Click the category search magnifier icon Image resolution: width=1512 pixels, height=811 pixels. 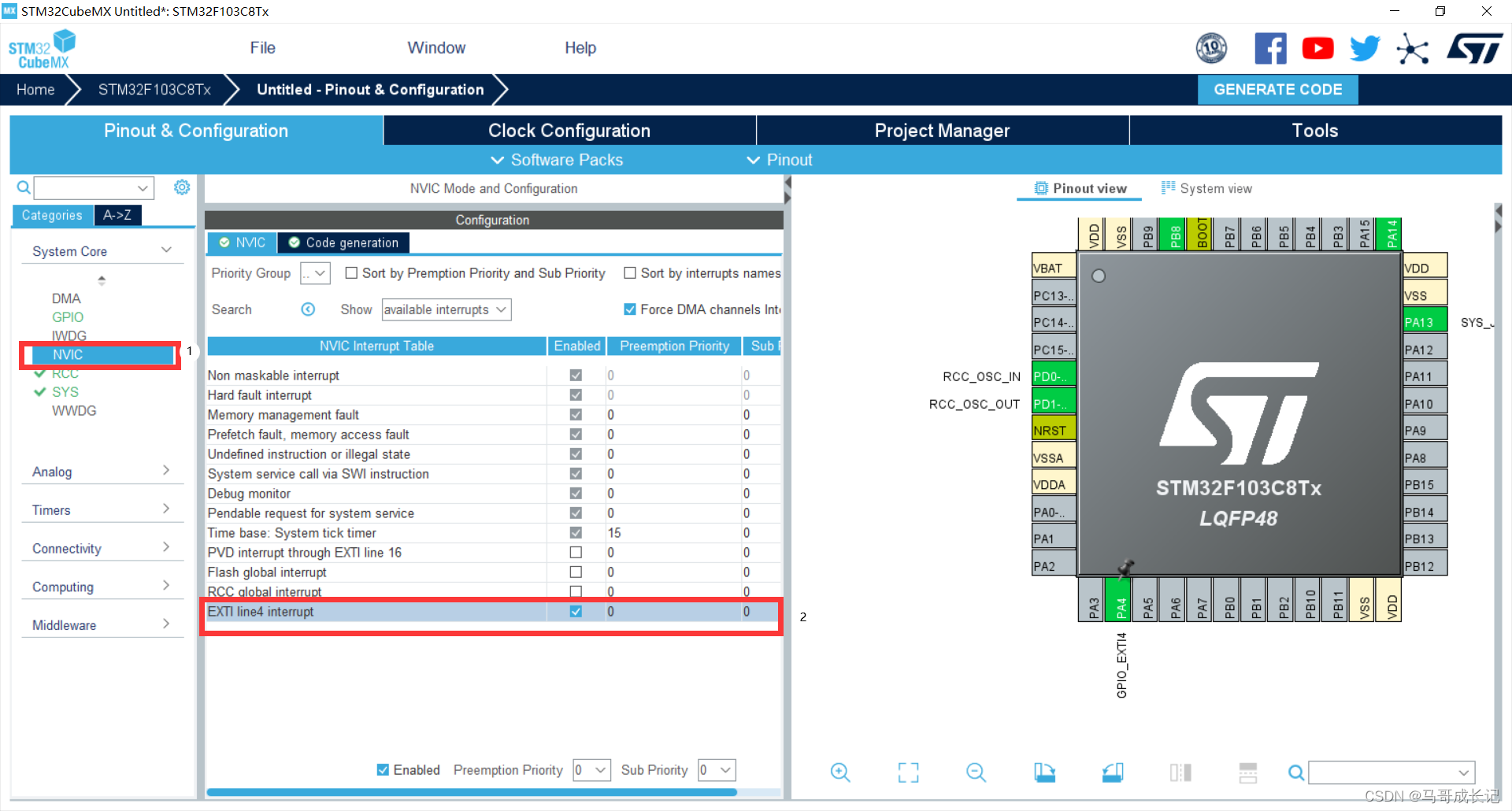click(24, 187)
